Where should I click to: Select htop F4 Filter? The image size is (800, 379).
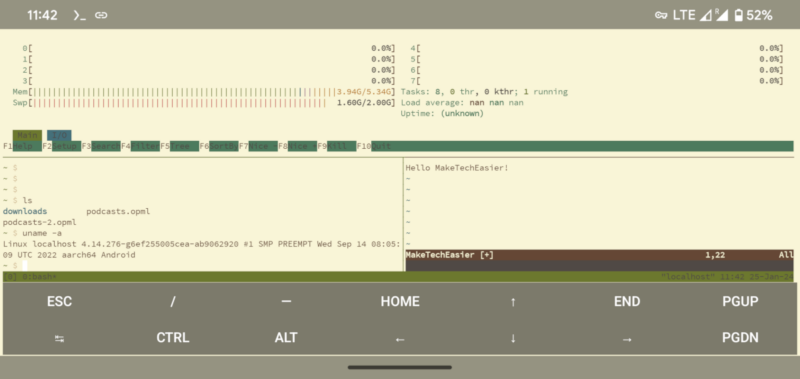[x=140, y=146]
